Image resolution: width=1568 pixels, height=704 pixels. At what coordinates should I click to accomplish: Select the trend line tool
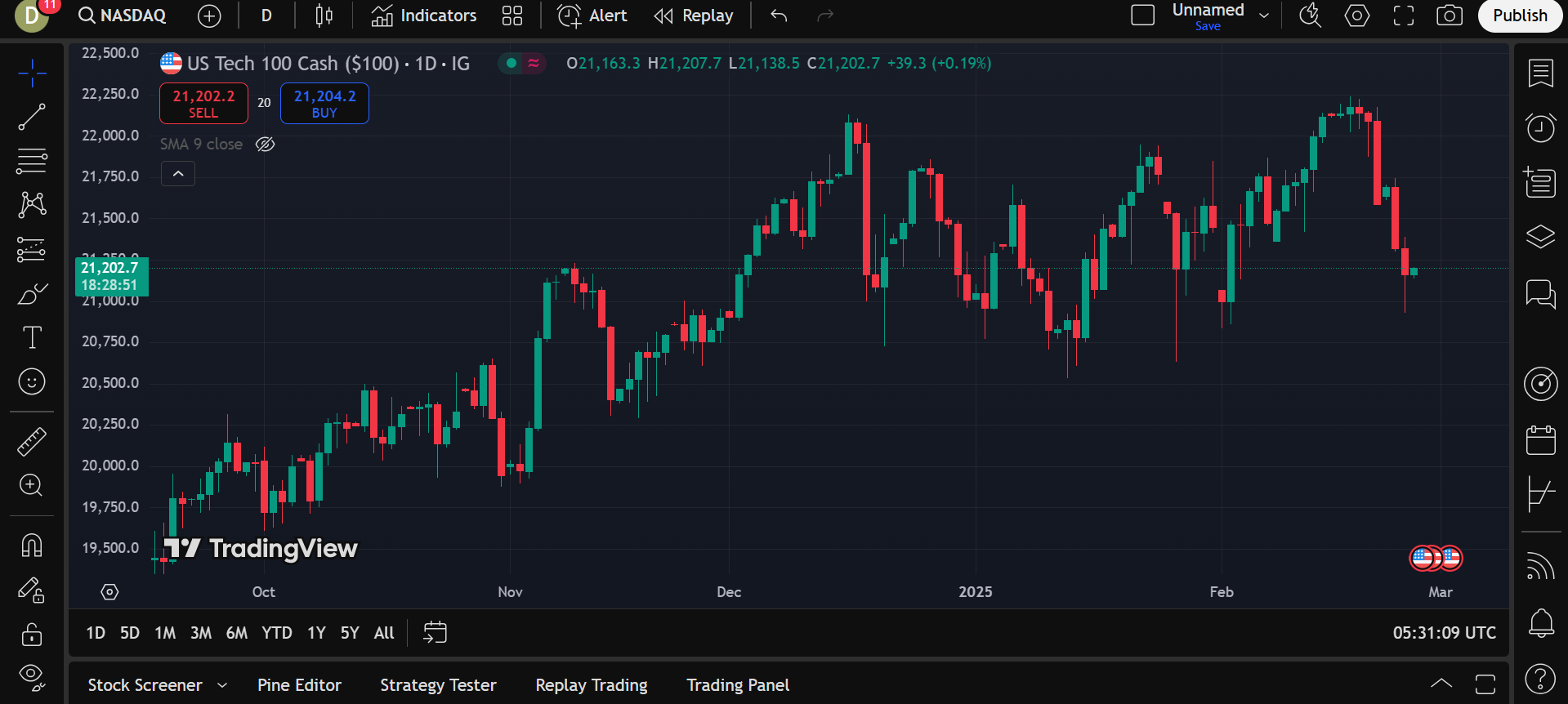pos(32,117)
